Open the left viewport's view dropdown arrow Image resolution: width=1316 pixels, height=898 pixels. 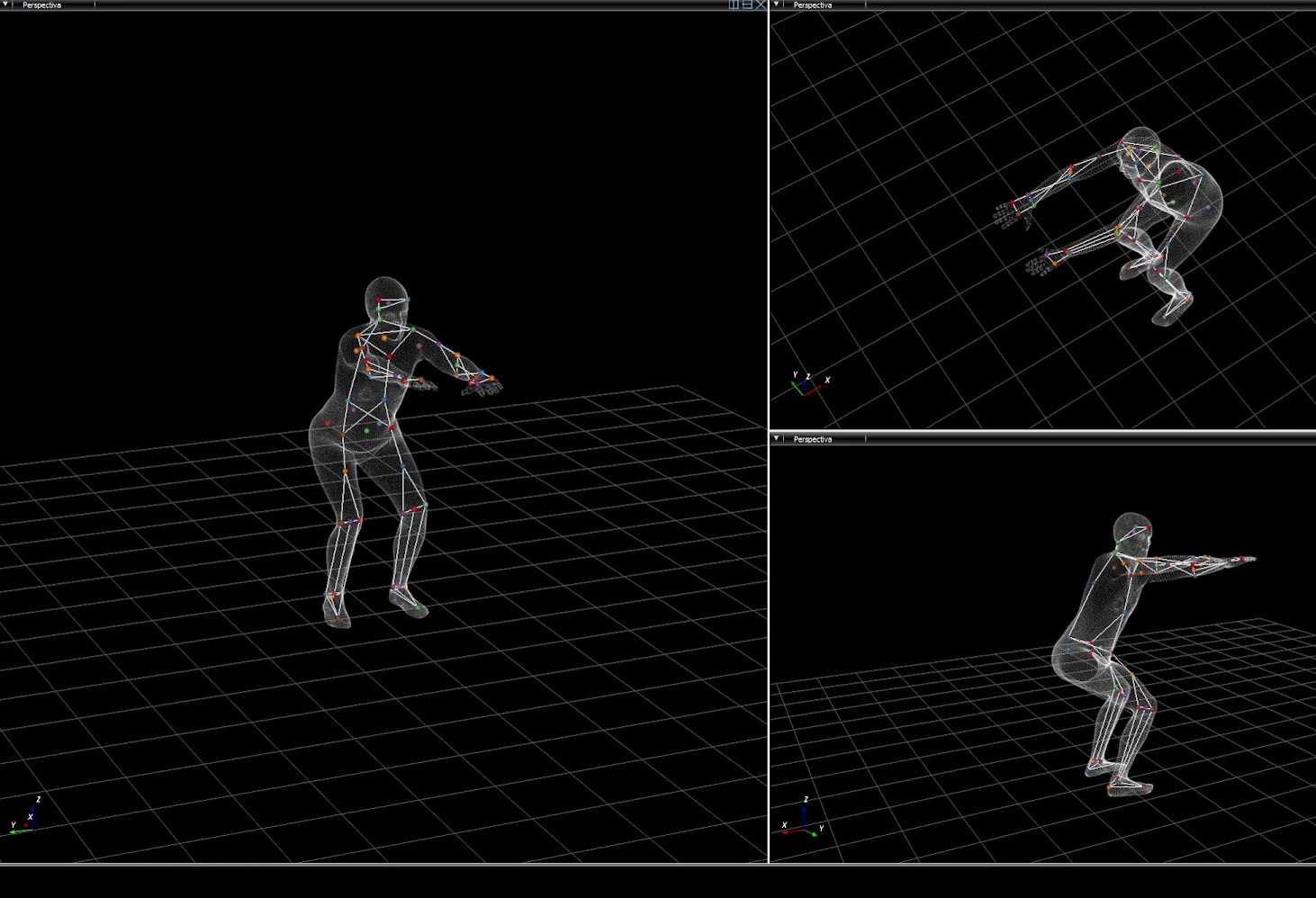click(5, 4)
